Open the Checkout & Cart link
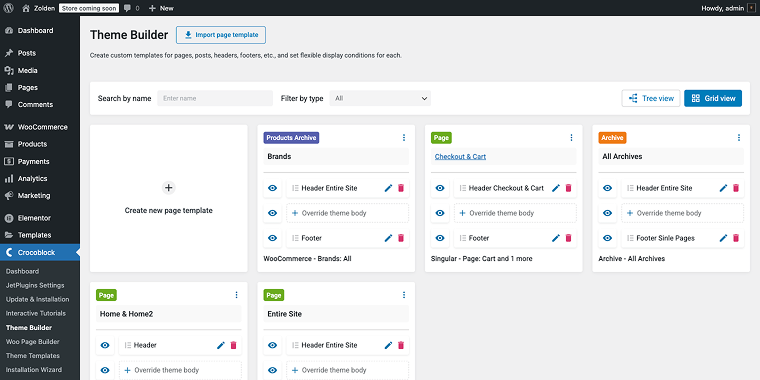Screen dimensions: 760x380 [460, 157]
